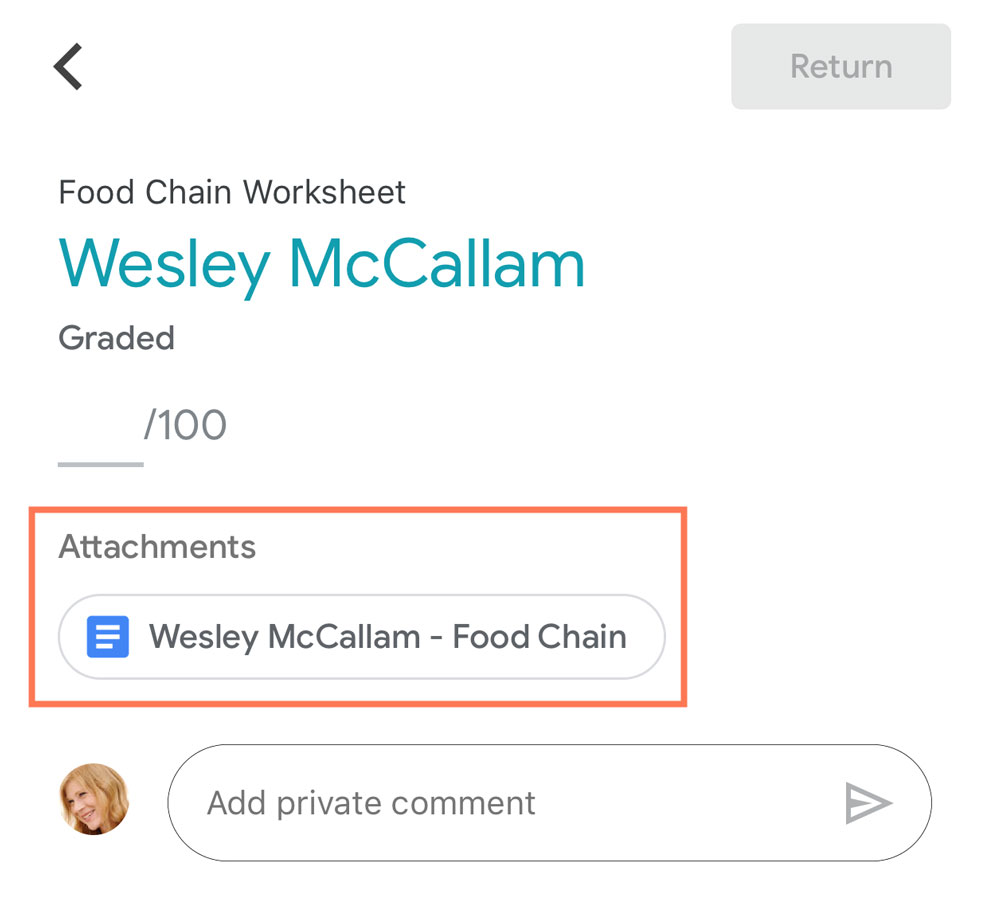Click the Graded status label

[x=116, y=338]
